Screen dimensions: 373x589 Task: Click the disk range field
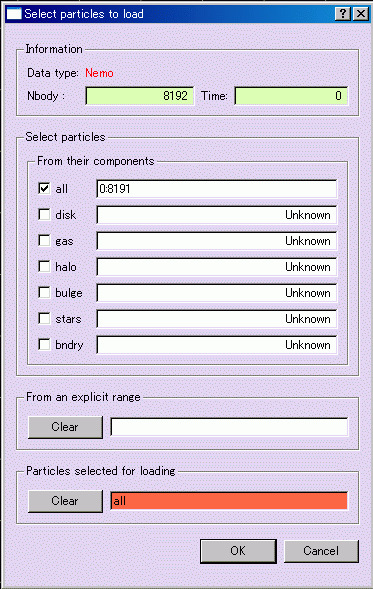click(217, 215)
